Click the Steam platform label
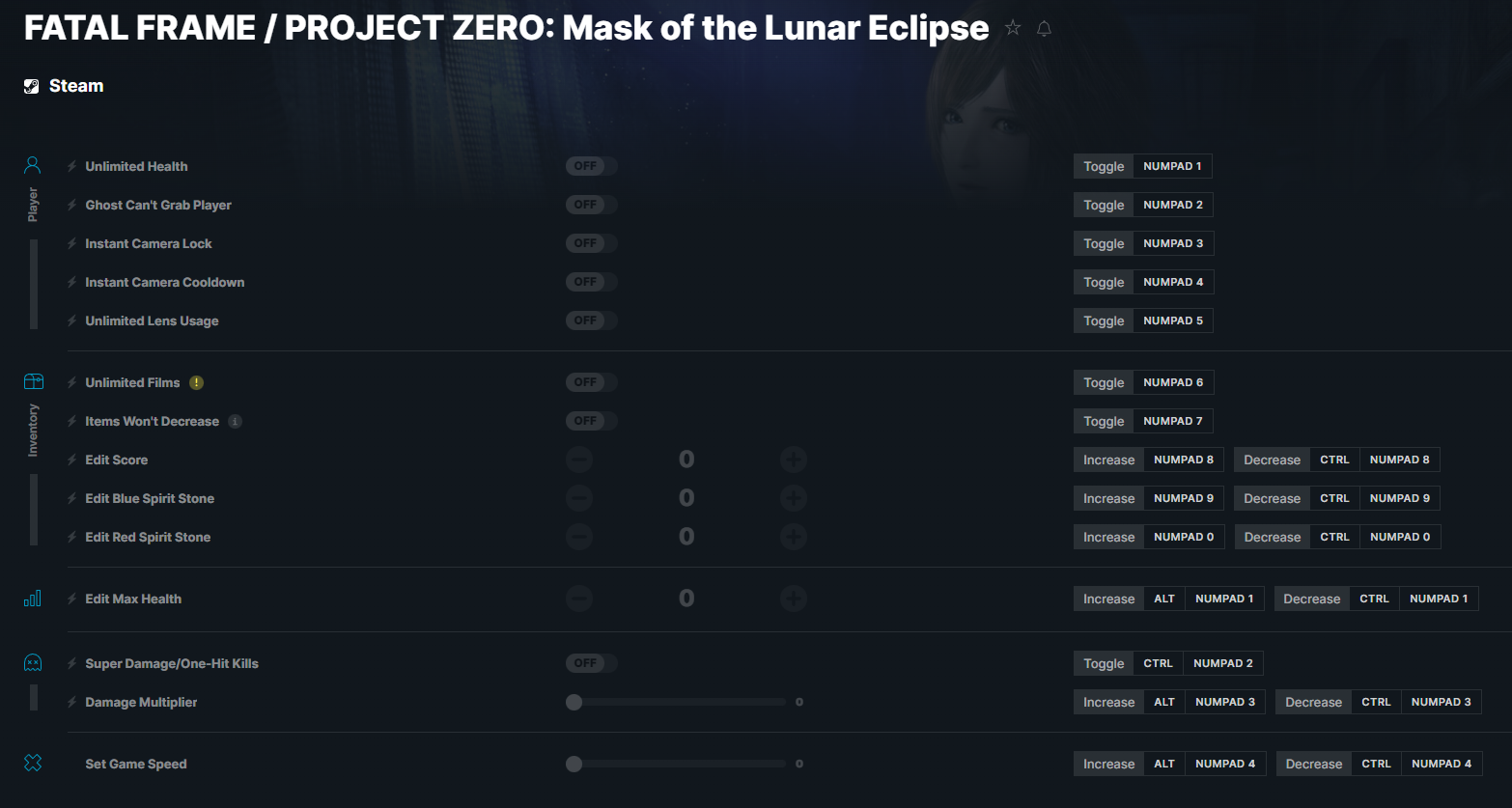Viewport: 1512px width, 808px height. click(76, 86)
